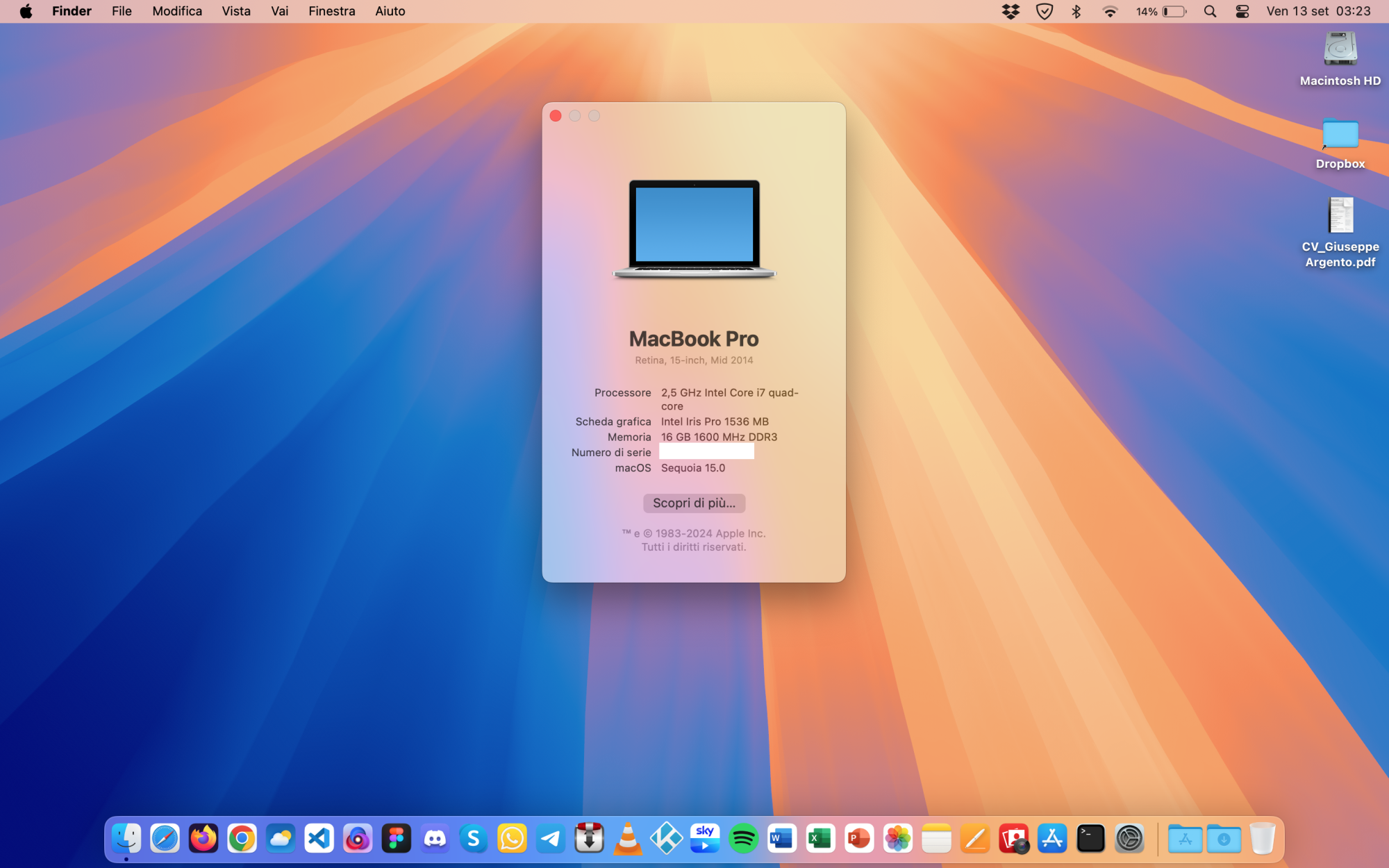Screen dimensions: 1389x868
Task: Open Visual Studio Code from the Dock
Action: coord(319,839)
